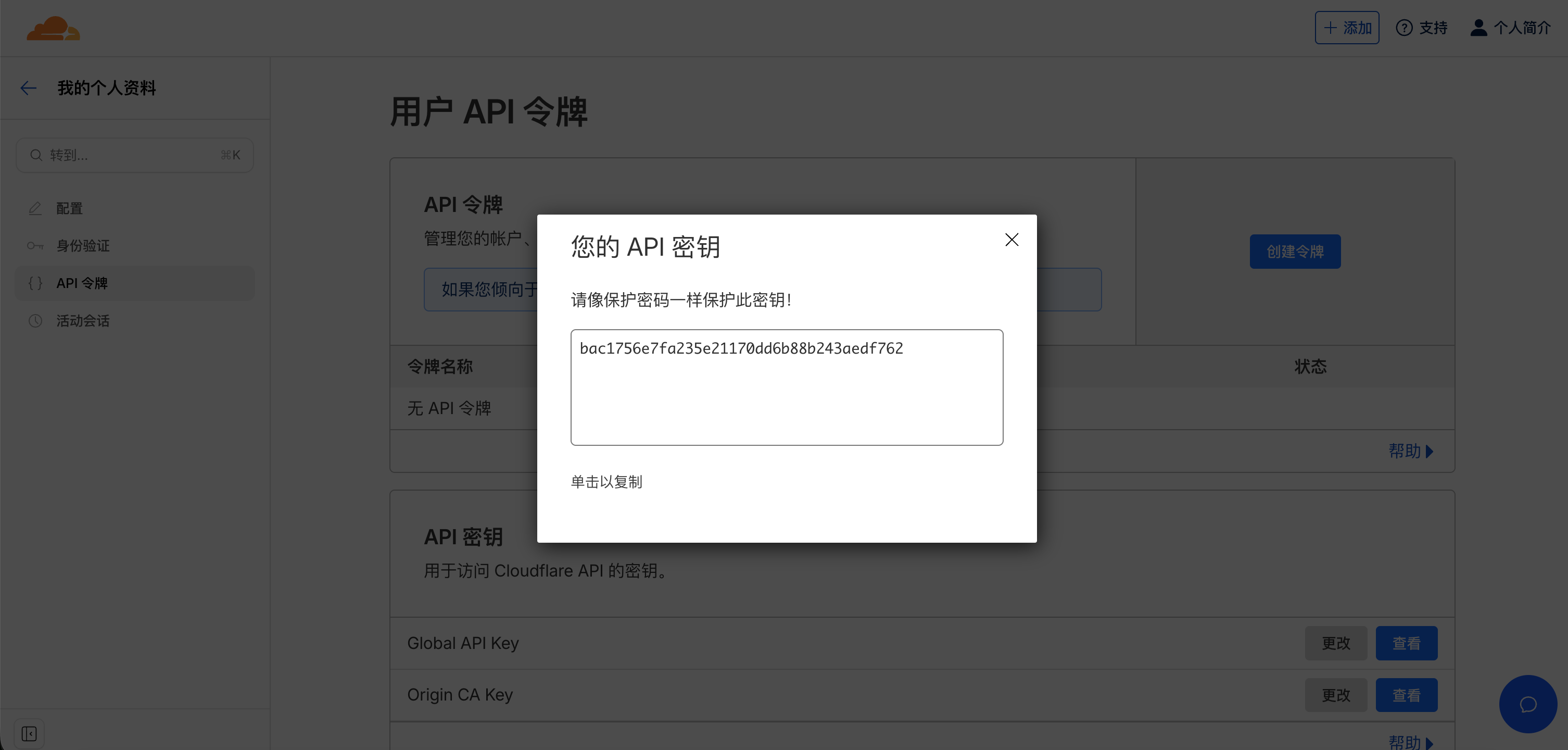Open profile via the person icon
The height and width of the screenshot is (750, 1568).
point(1479,28)
